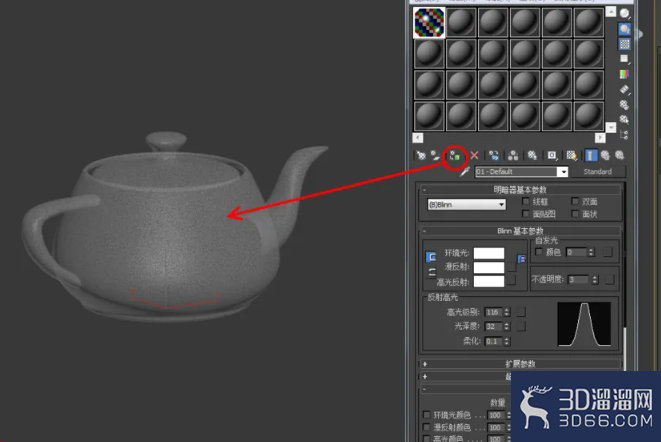The image size is (661, 442).
Task: Toggle the Show End Result icon
Action: click(x=591, y=156)
